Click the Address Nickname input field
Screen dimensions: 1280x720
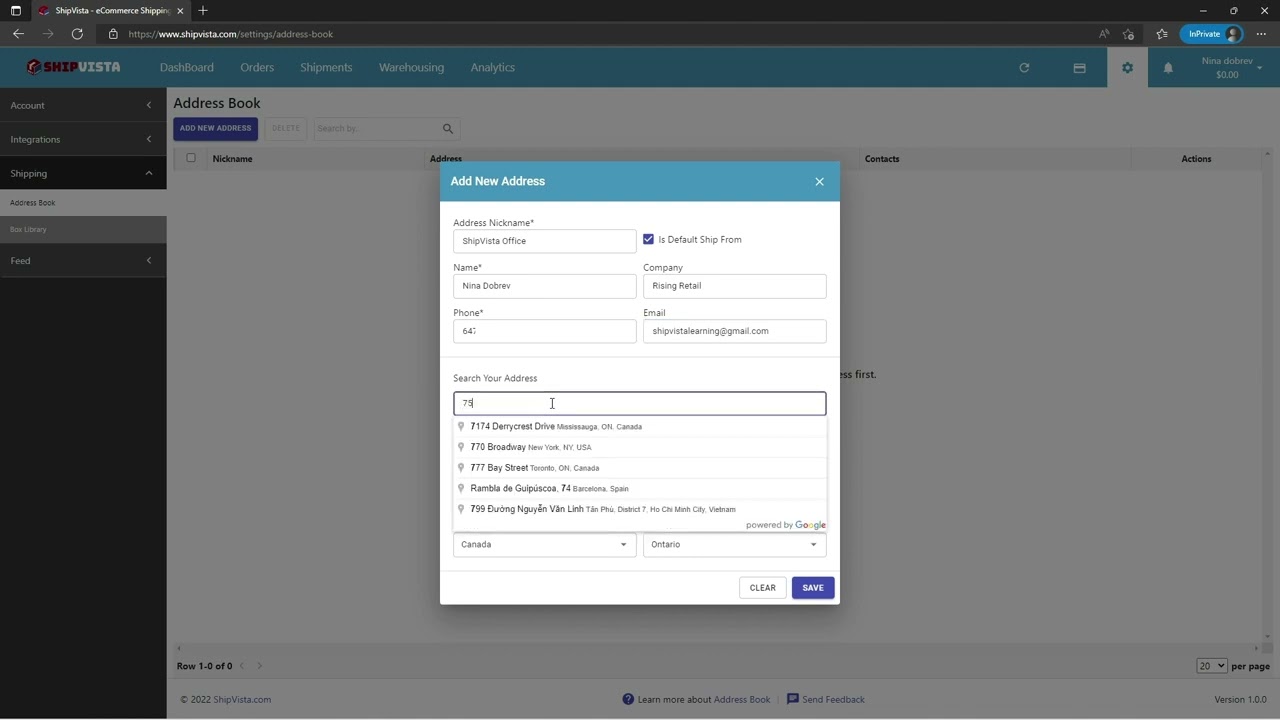(544, 241)
